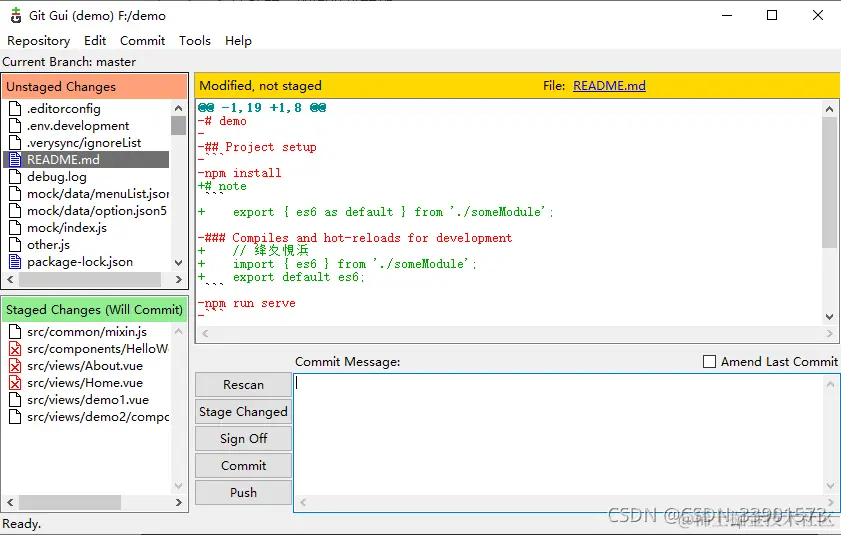Click diff view scroll down arrow
The image size is (841, 535).
click(x=829, y=317)
